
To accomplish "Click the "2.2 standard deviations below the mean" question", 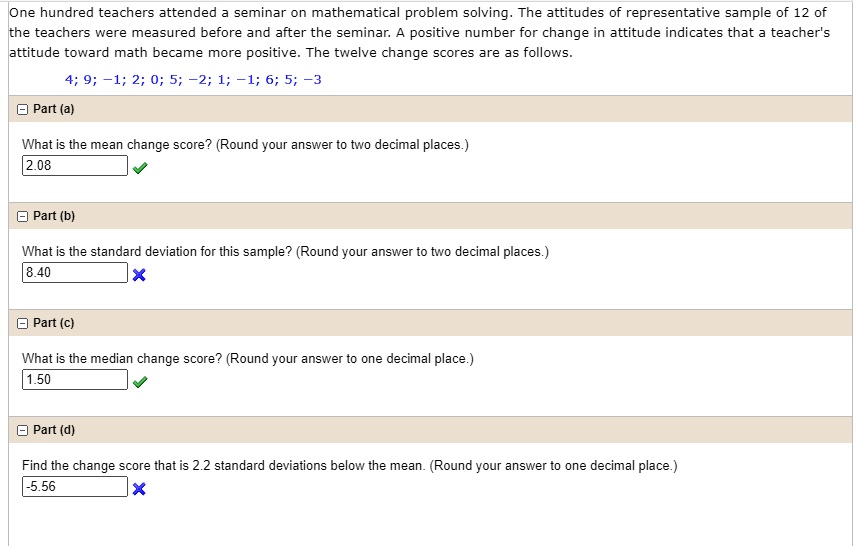I will coord(349,466).
